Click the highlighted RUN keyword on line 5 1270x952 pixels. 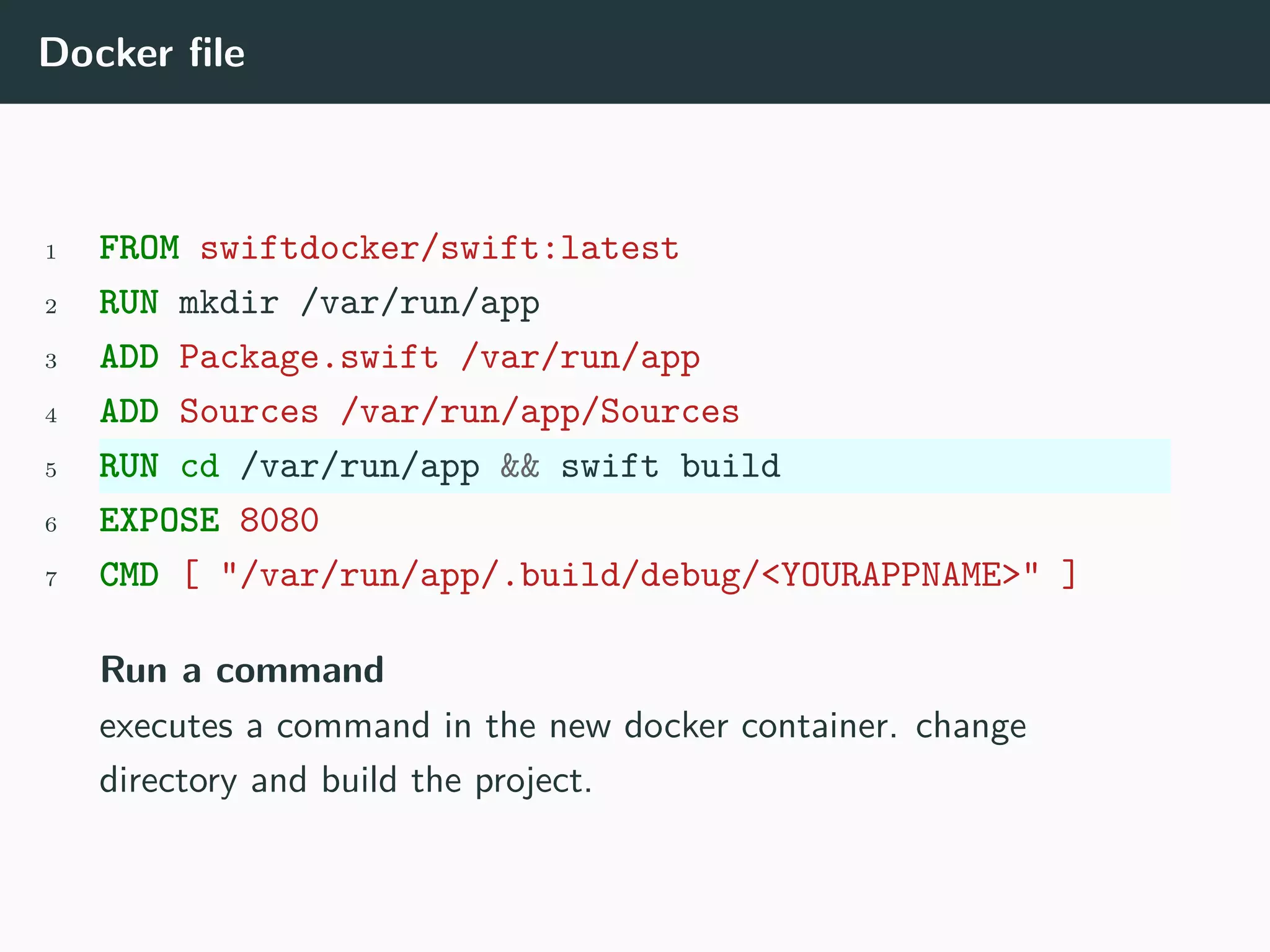point(129,466)
